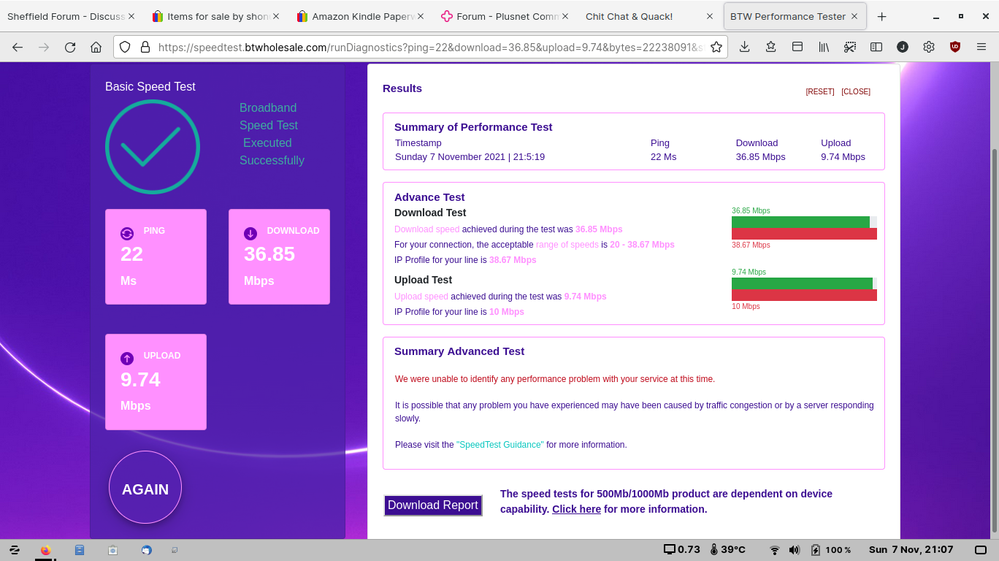Click the DOWNLOAD 36.85 Mbps result card

[x=279, y=257]
